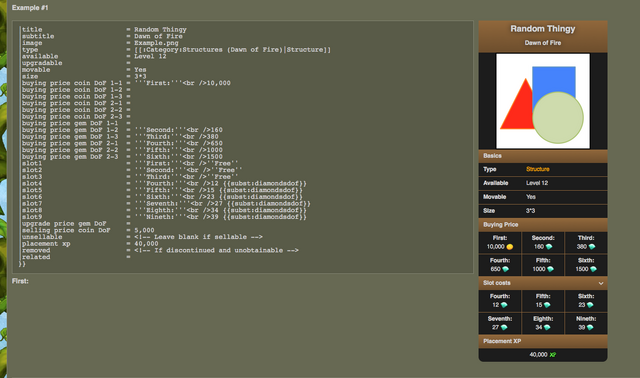Click the gem icon beside Seventh slot cost 27
The height and width of the screenshot is (378, 640).
click(x=504, y=327)
